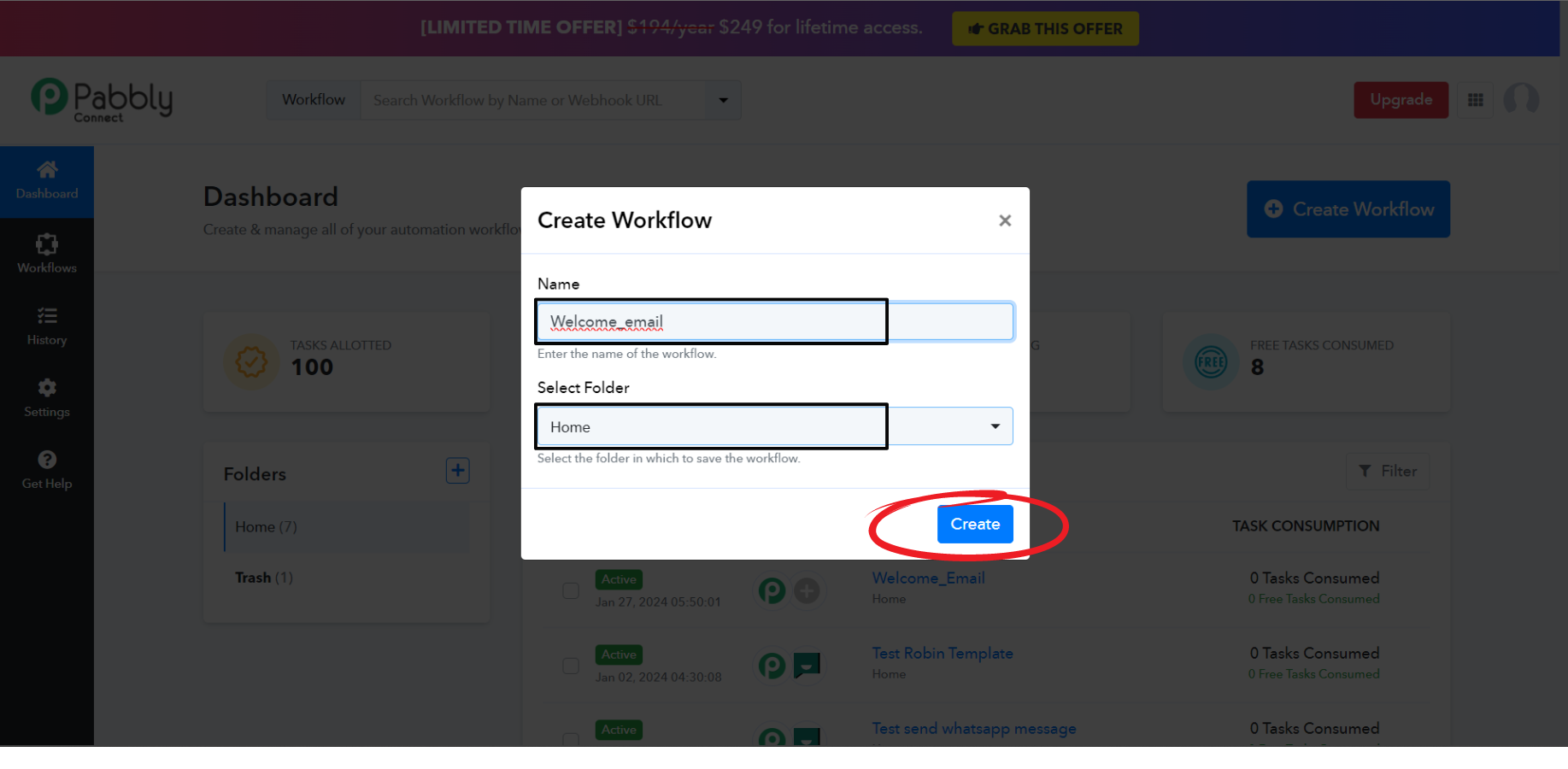Viewport: 1568px width, 769px height.
Task: Click the Dashboard home icon in sidebar
Action: click(x=47, y=170)
